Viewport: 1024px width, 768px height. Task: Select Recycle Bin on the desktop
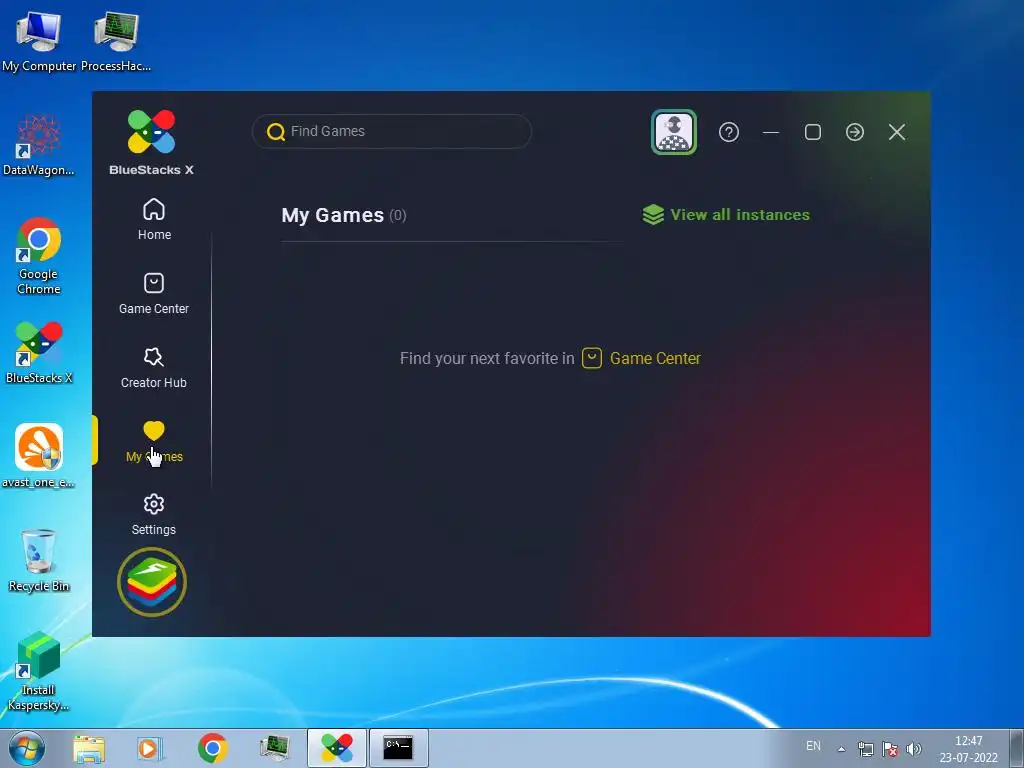click(39, 560)
